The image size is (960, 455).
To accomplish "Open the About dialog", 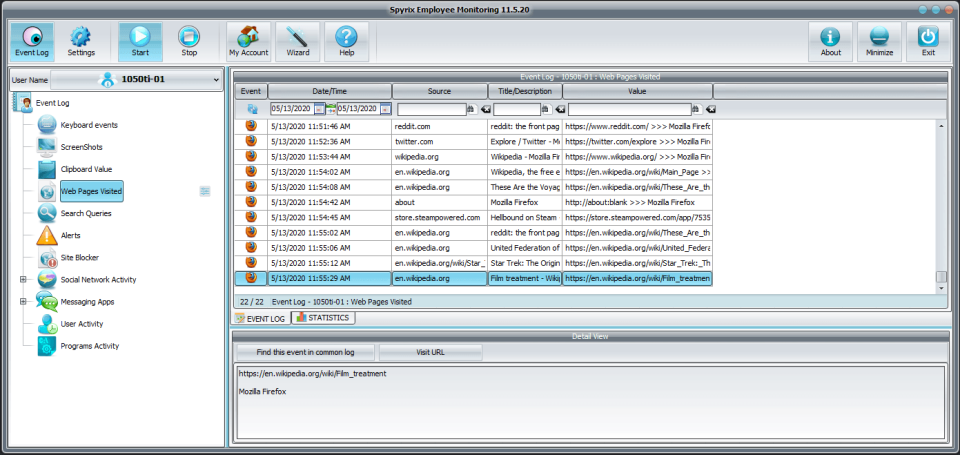I will click(831, 42).
